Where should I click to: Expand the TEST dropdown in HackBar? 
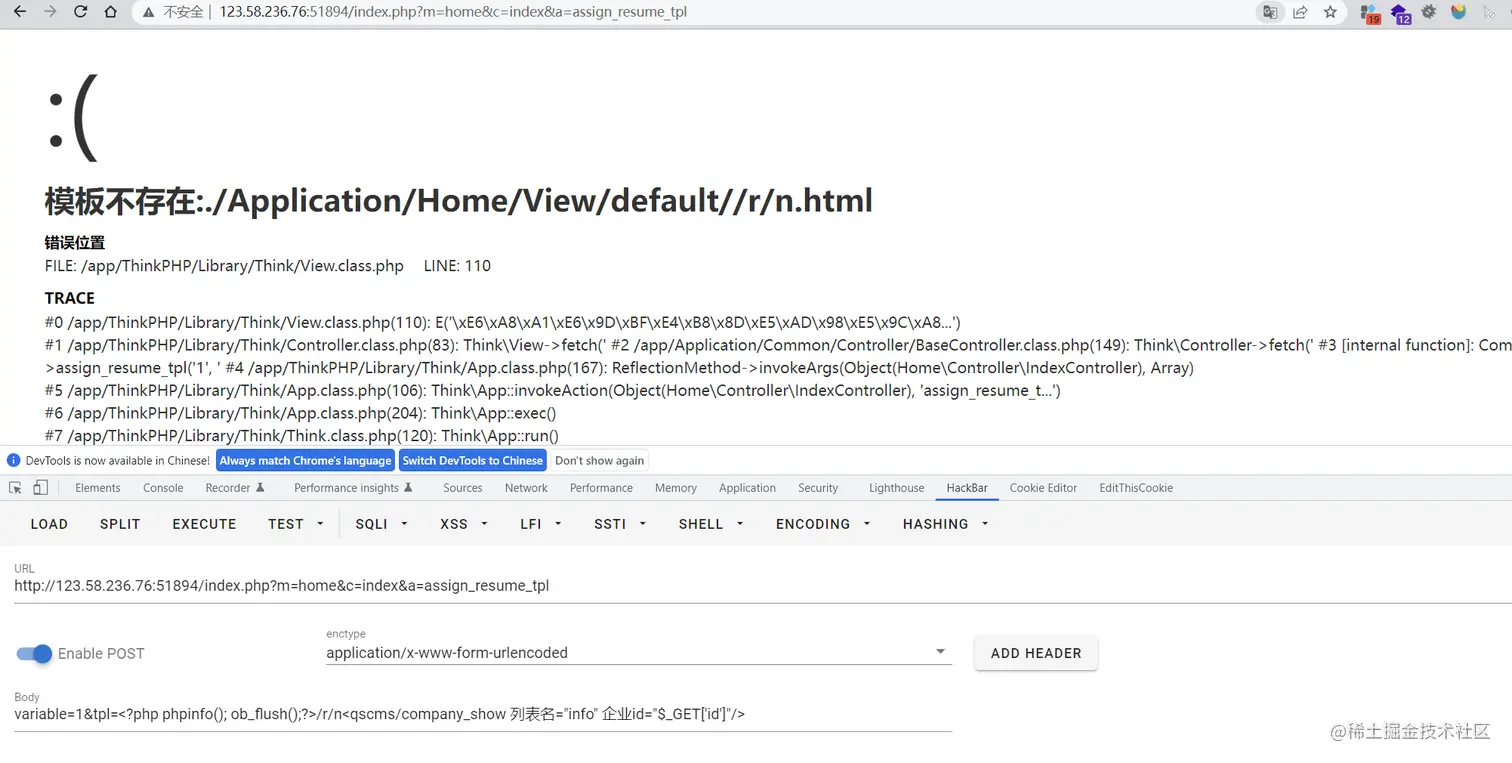(296, 524)
